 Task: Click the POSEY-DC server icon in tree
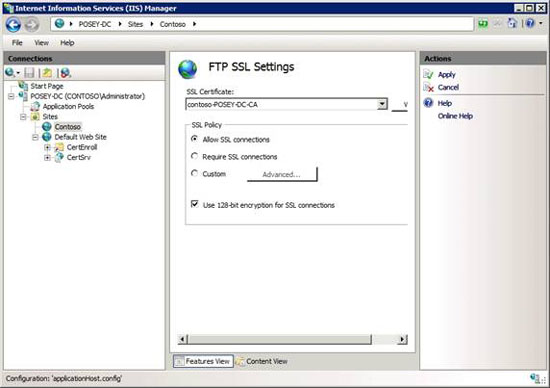(x=23, y=96)
